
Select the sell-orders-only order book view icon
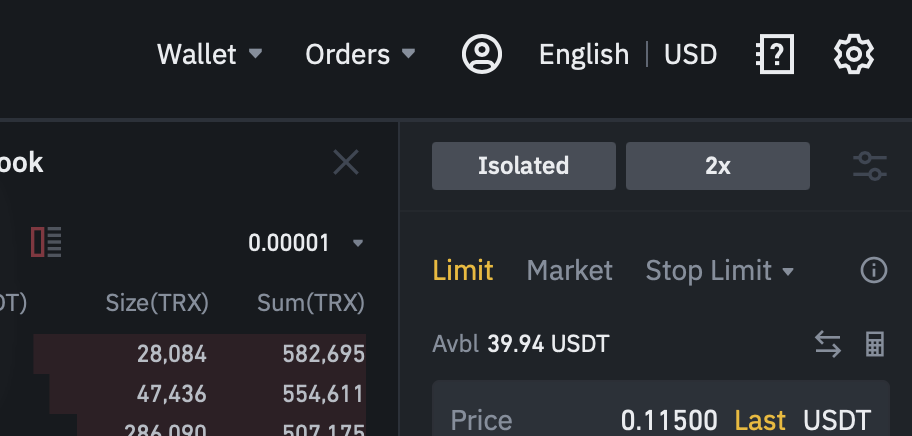(46, 242)
